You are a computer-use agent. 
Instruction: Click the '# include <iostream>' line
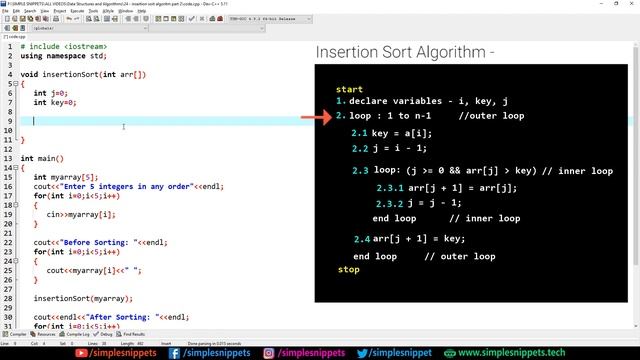click(x=64, y=47)
